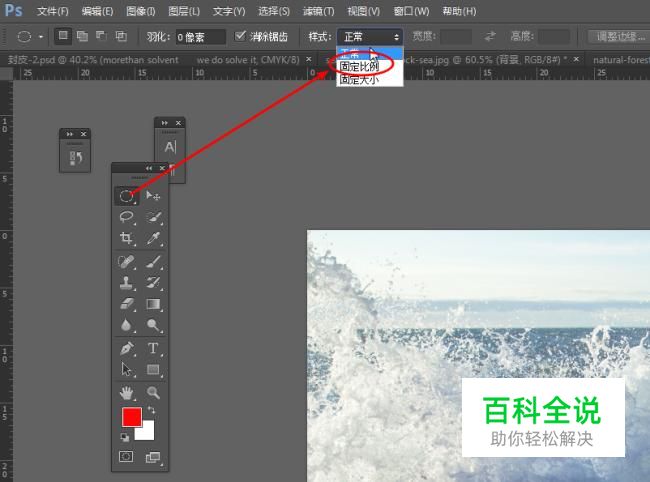
Task: Choose Add to Selection mode
Action: (x=82, y=36)
